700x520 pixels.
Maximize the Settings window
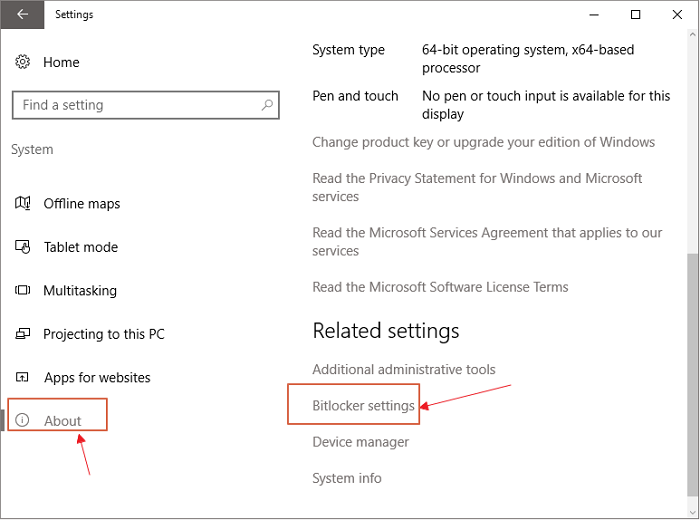(x=636, y=15)
